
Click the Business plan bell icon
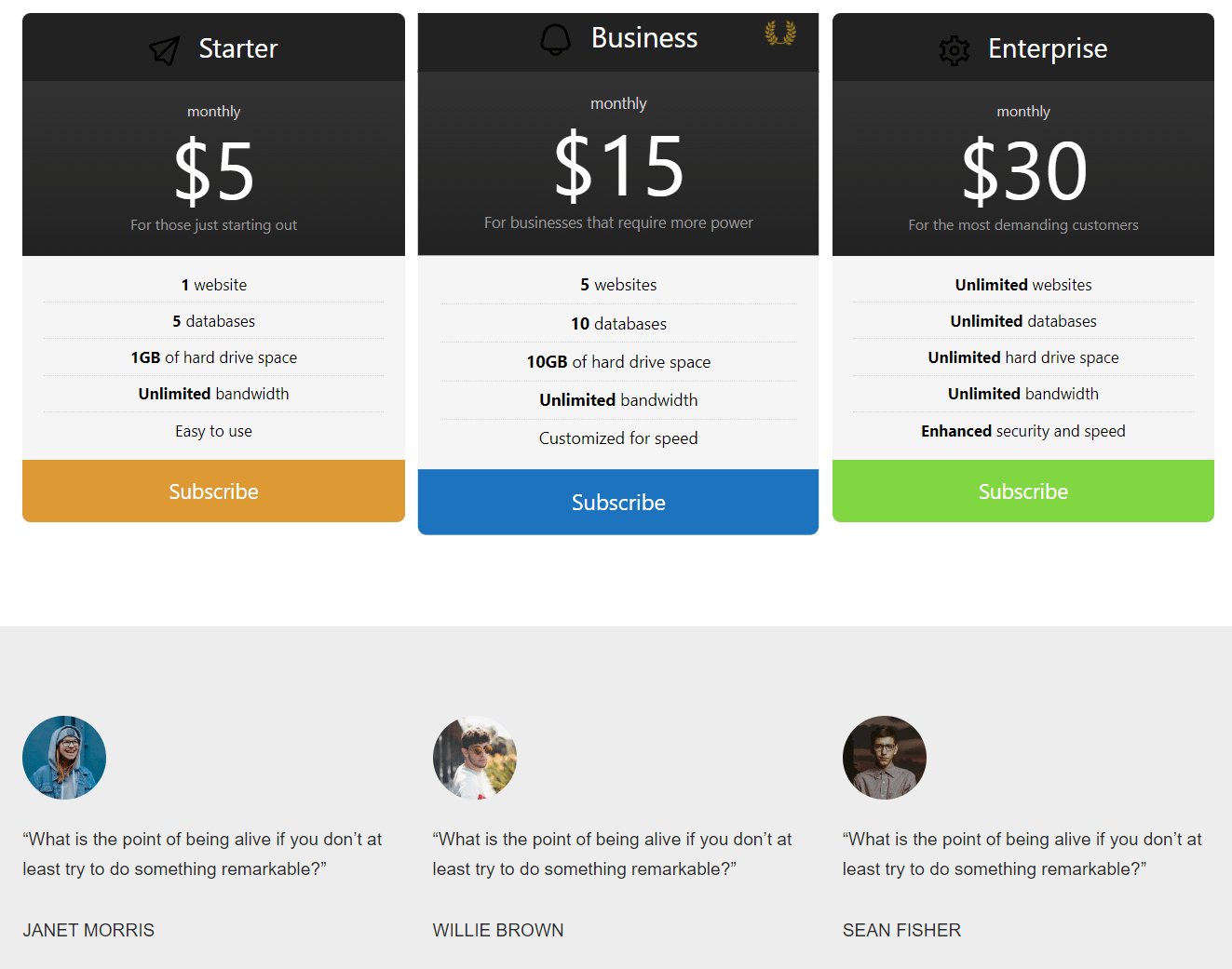[x=556, y=40]
